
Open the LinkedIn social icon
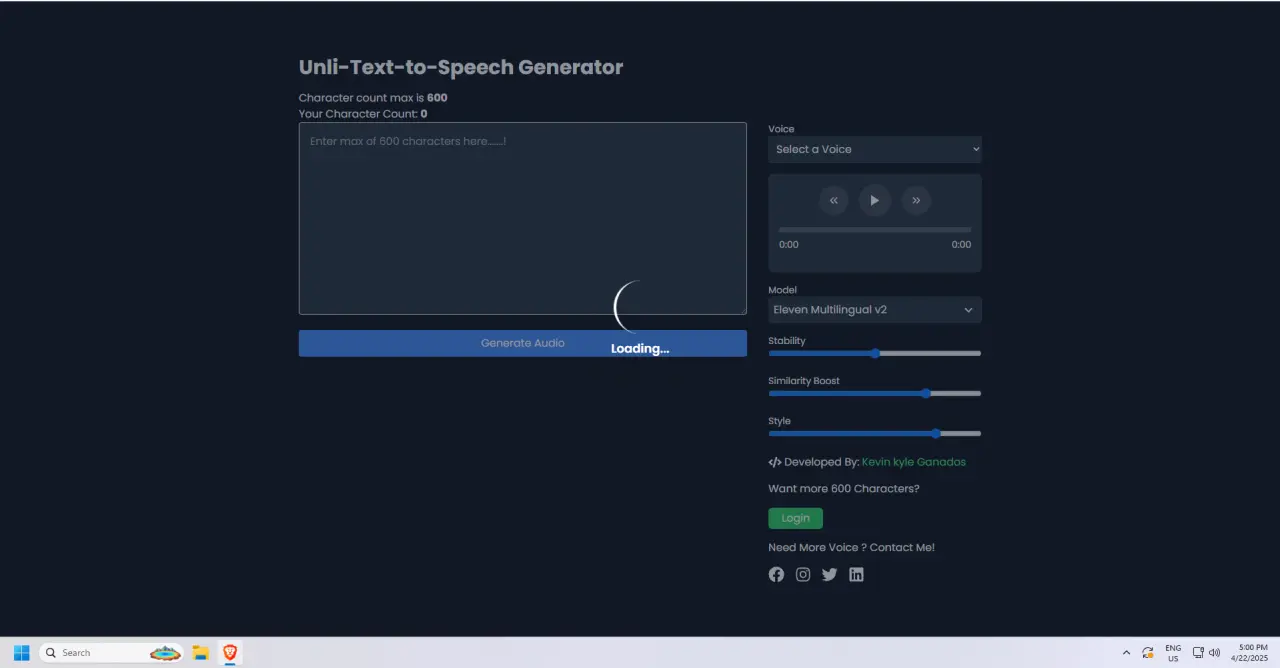856,574
